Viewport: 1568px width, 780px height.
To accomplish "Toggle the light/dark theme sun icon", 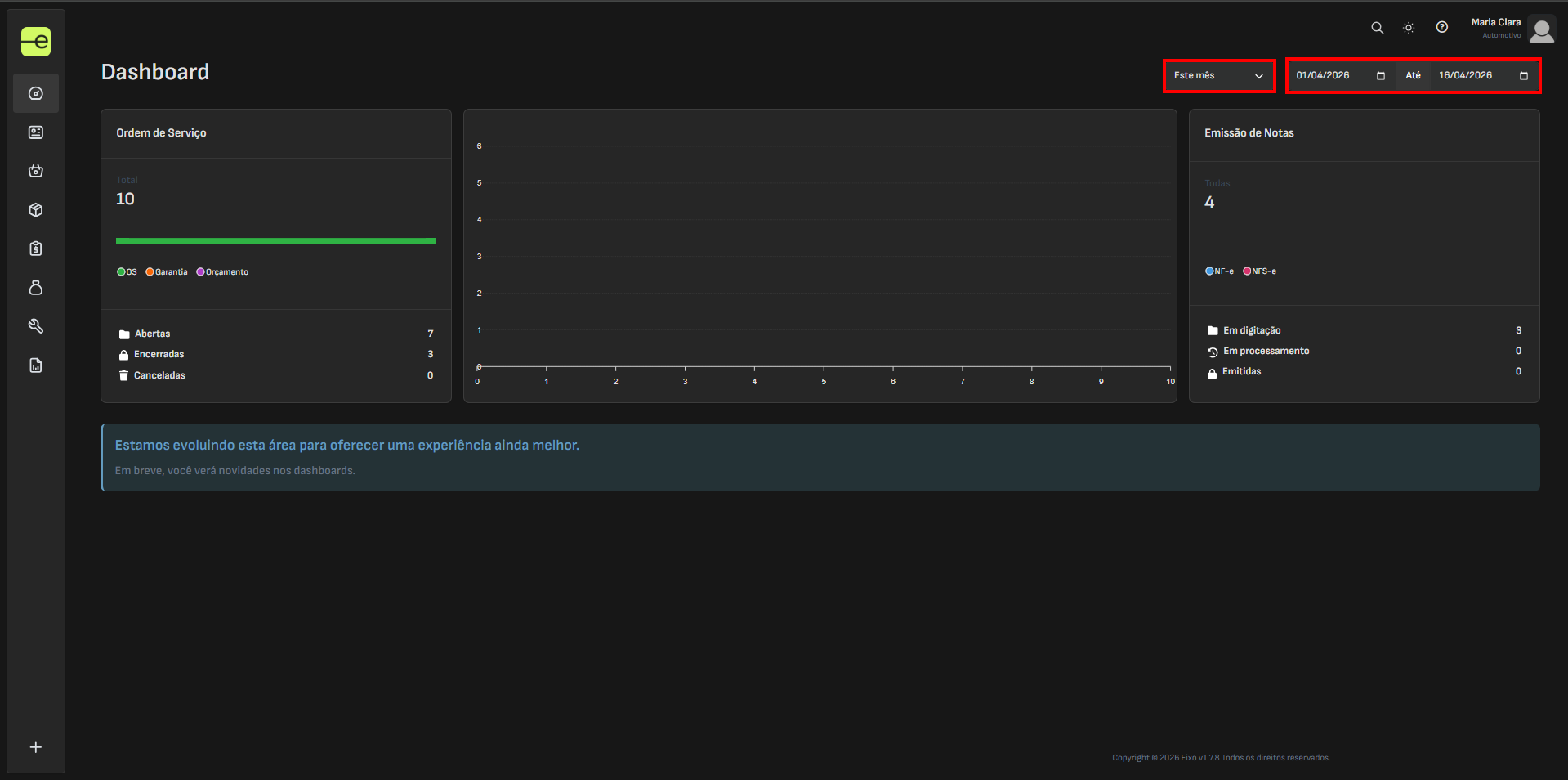I will pos(1409,28).
